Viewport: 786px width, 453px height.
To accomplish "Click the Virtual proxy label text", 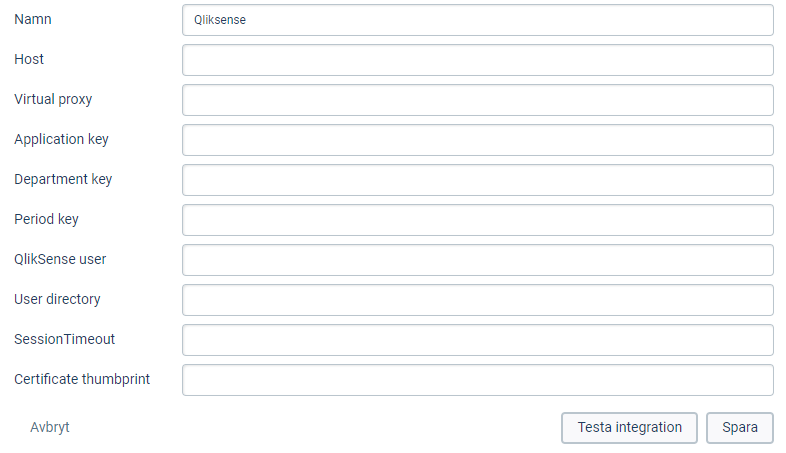I will 53,99.
